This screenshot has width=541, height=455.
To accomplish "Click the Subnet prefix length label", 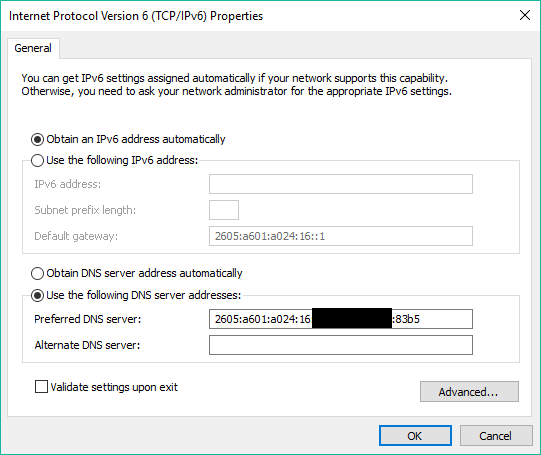I will coord(85,210).
